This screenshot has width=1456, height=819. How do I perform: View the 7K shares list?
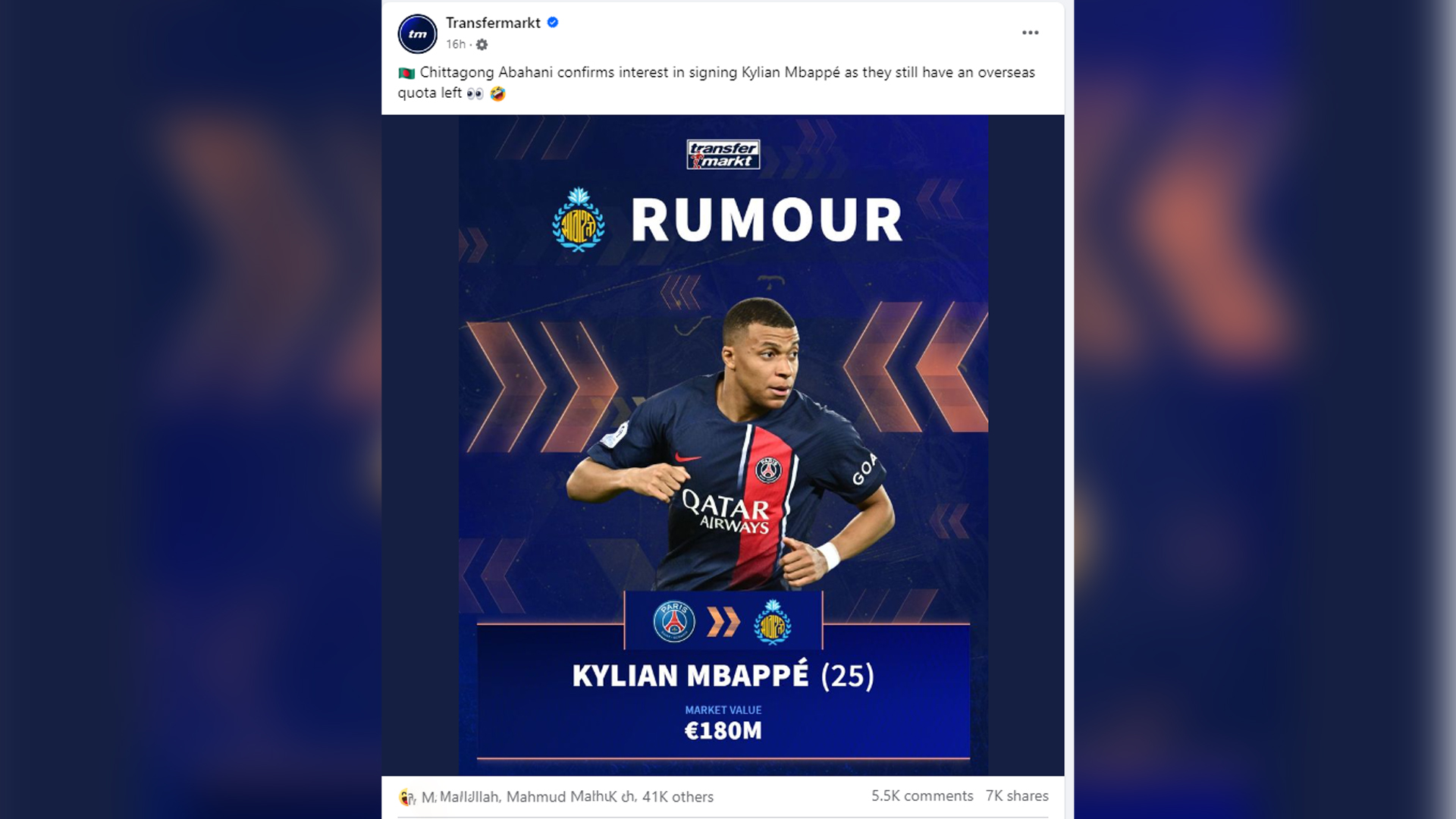(1017, 796)
